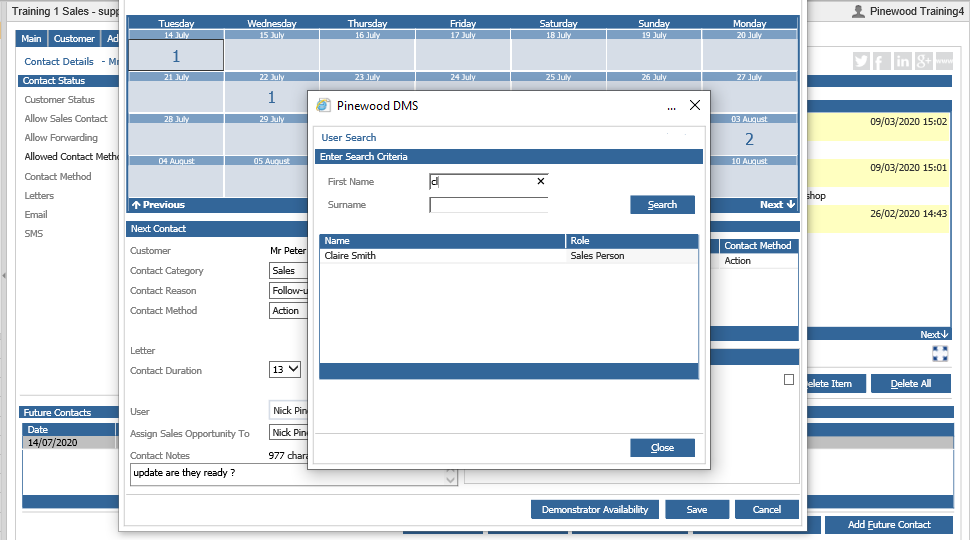Click the Letters item in Contact Status
Image resolution: width=970 pixels, height=540 pixels.
point(39,195)
